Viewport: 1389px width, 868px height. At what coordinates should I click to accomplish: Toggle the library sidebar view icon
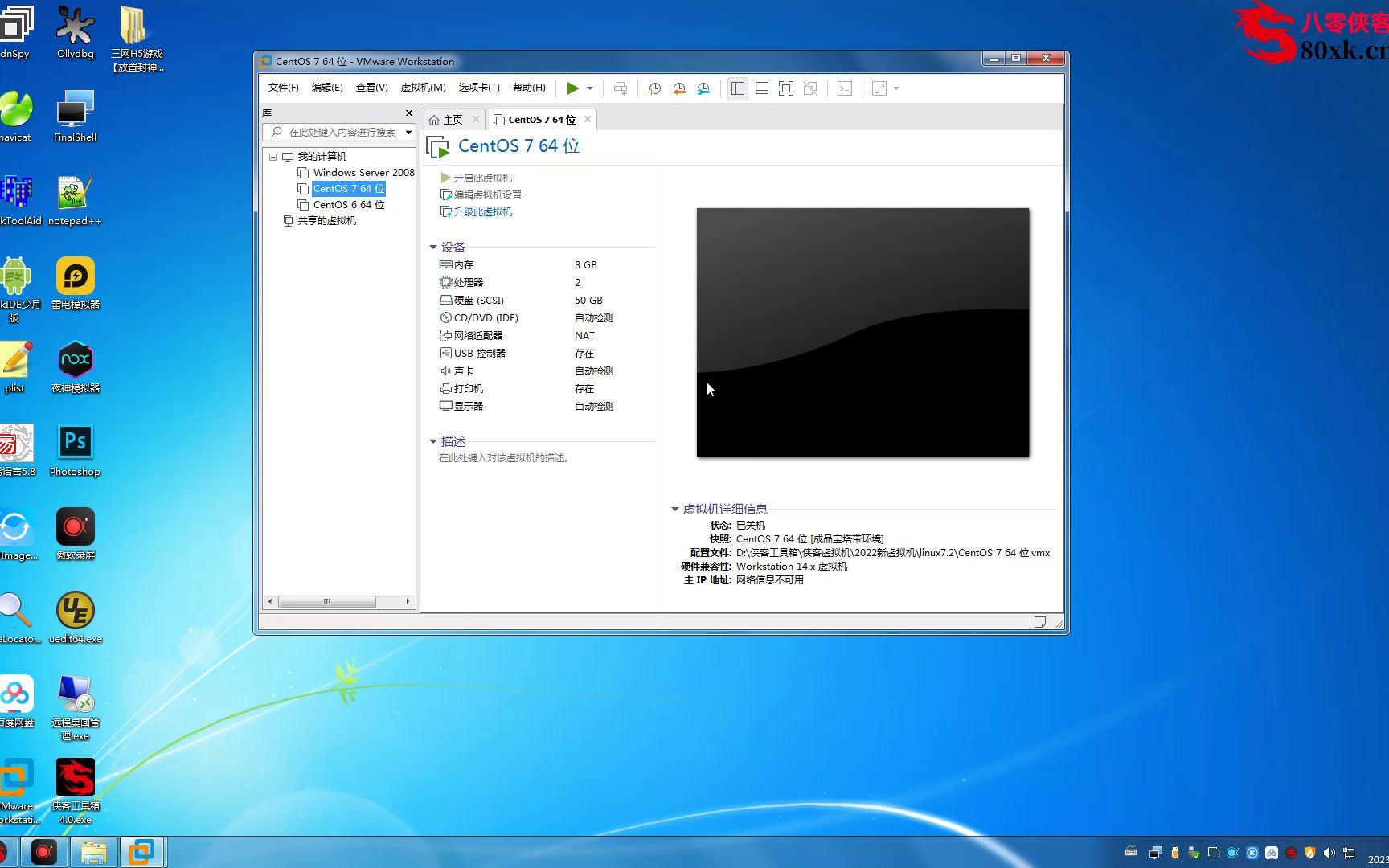tap(737, 88)
